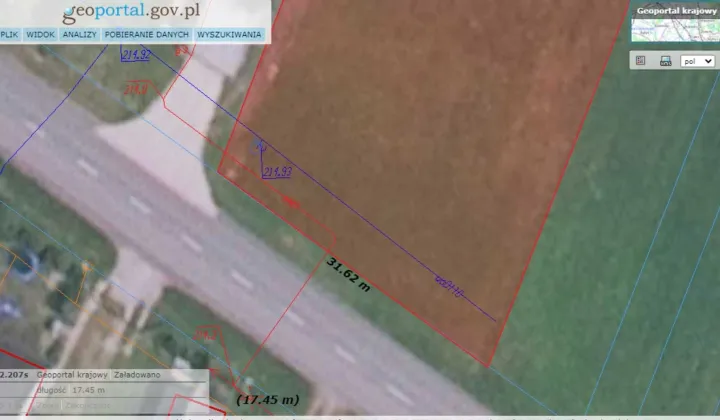Open the ANALIZY menu
This screenshot has height=420, width=720.
[x=79, y=34]
